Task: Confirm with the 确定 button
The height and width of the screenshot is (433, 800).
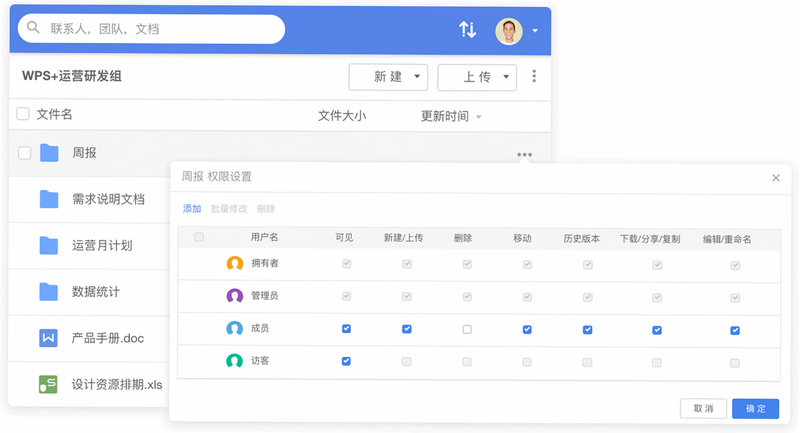Action: click(x=756, y=409)
